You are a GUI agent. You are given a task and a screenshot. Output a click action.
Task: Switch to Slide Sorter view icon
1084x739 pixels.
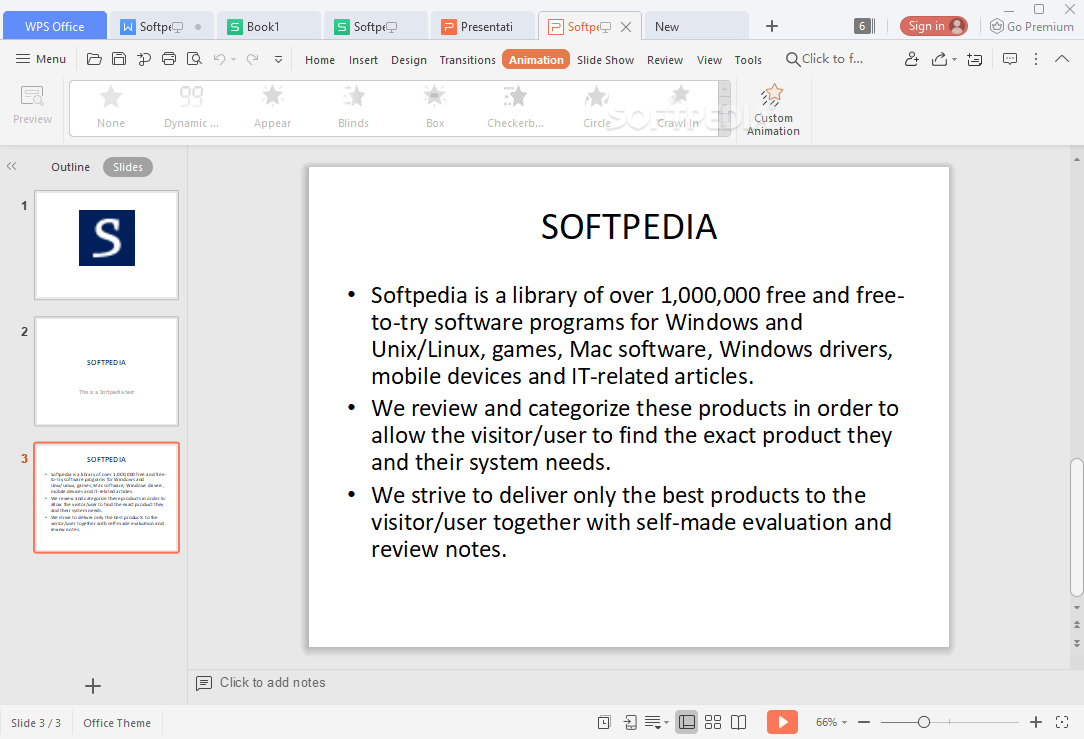tap(713, 722)
